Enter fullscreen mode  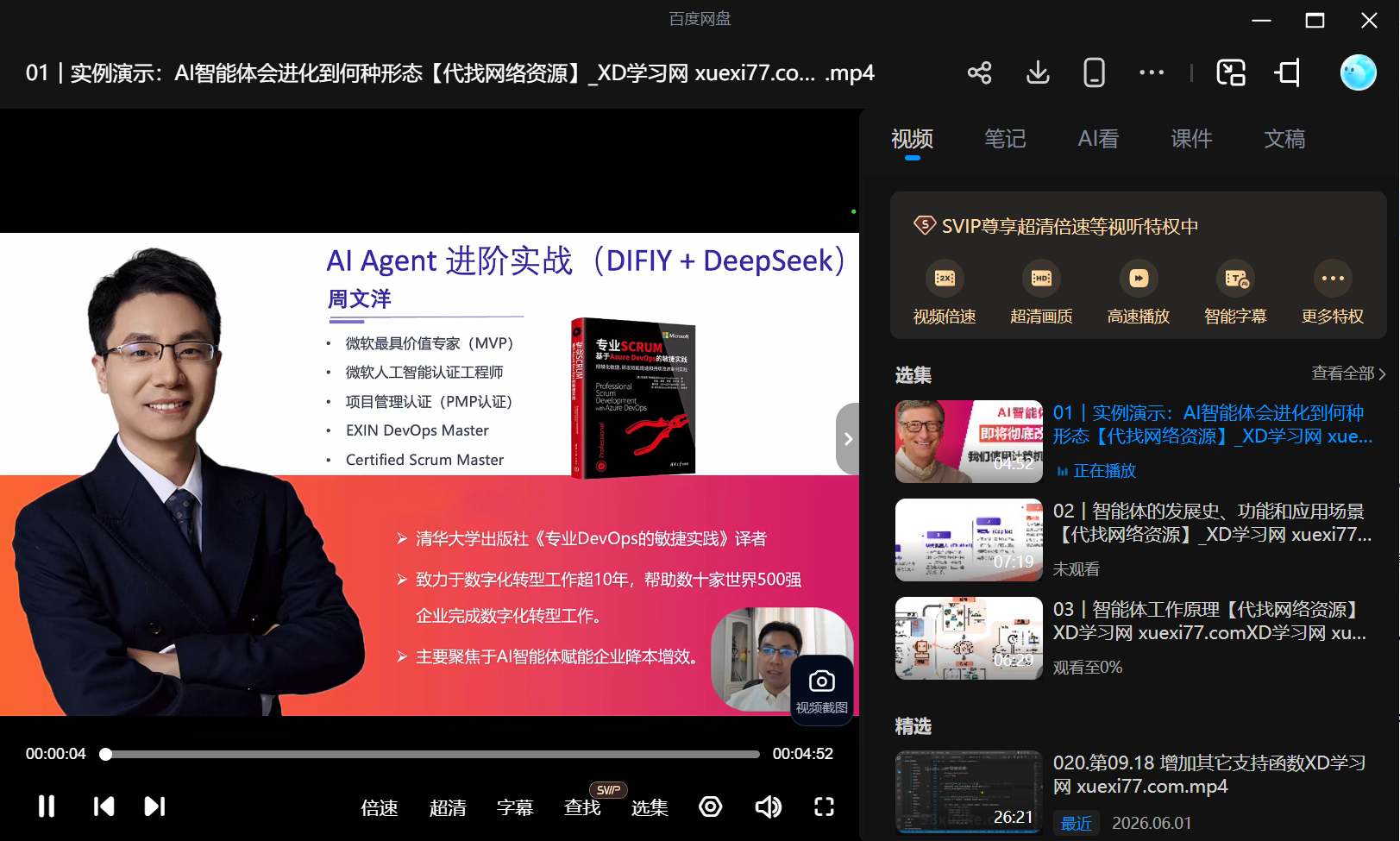coord(825,806)
